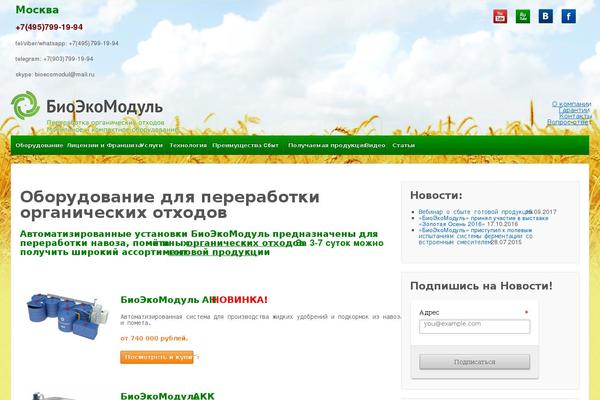
Task: Open the VKontakte social icon
Action: (546, 16)
